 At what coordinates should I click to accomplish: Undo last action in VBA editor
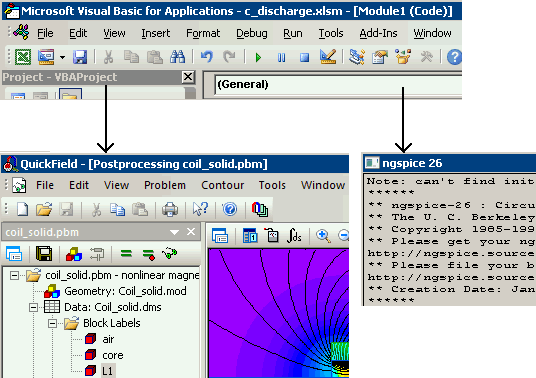(x=206, y=57)
